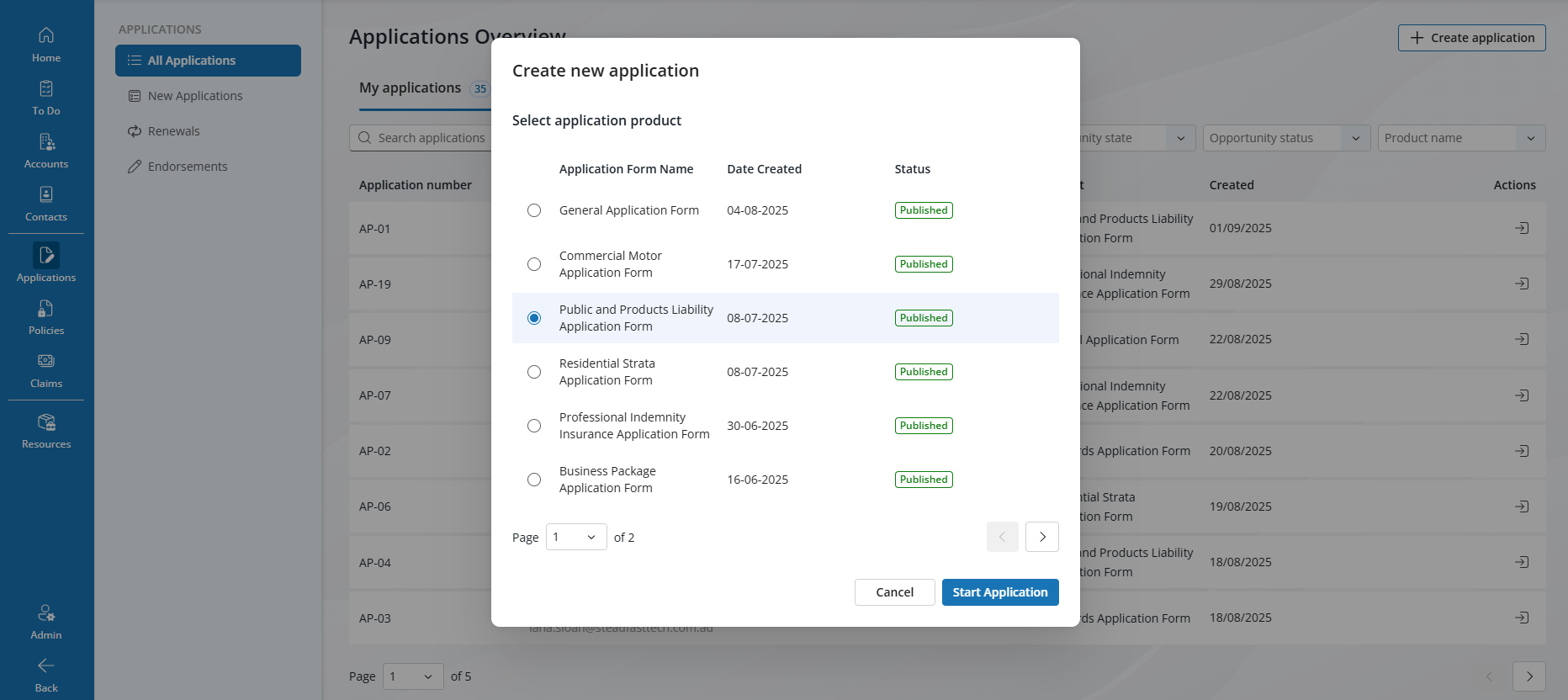Select the Commercial Motor Application Form radio

[x=534, y=264]
